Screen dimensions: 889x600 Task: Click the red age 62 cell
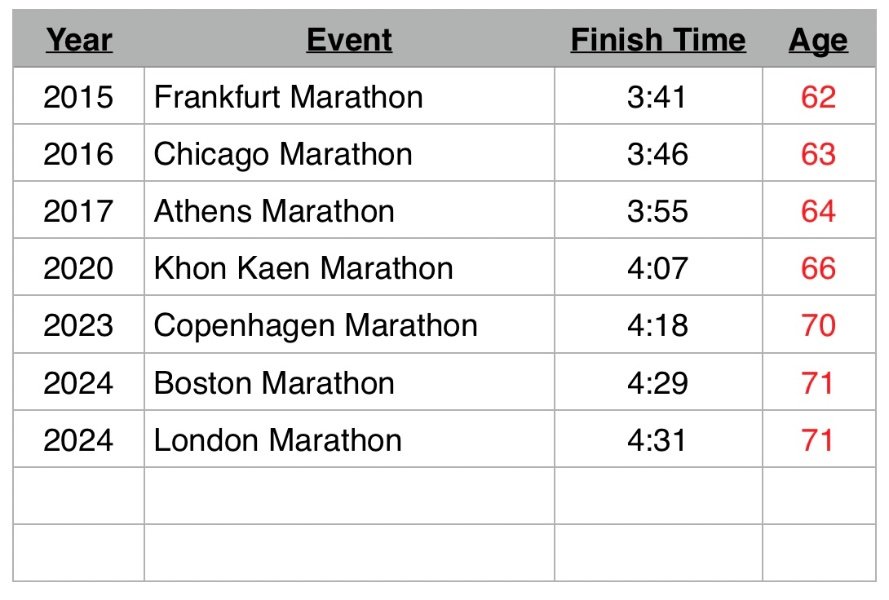[818, 97]
